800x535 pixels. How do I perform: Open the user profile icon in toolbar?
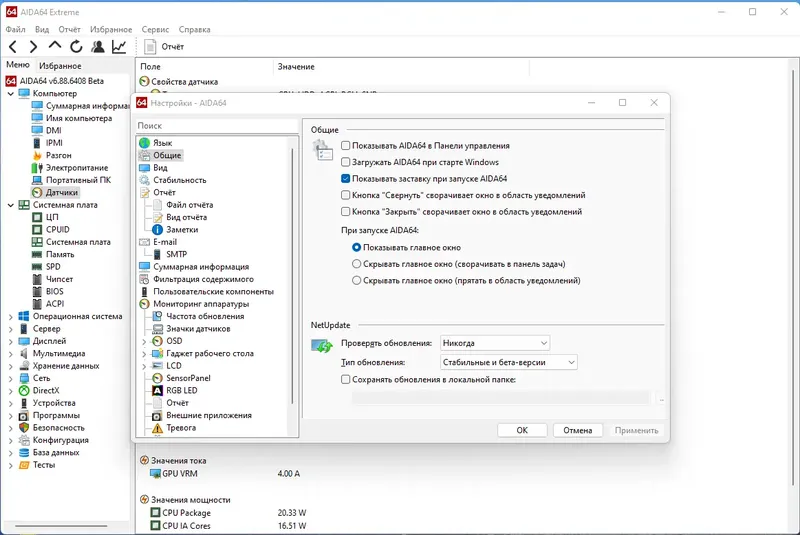(97, 47)
